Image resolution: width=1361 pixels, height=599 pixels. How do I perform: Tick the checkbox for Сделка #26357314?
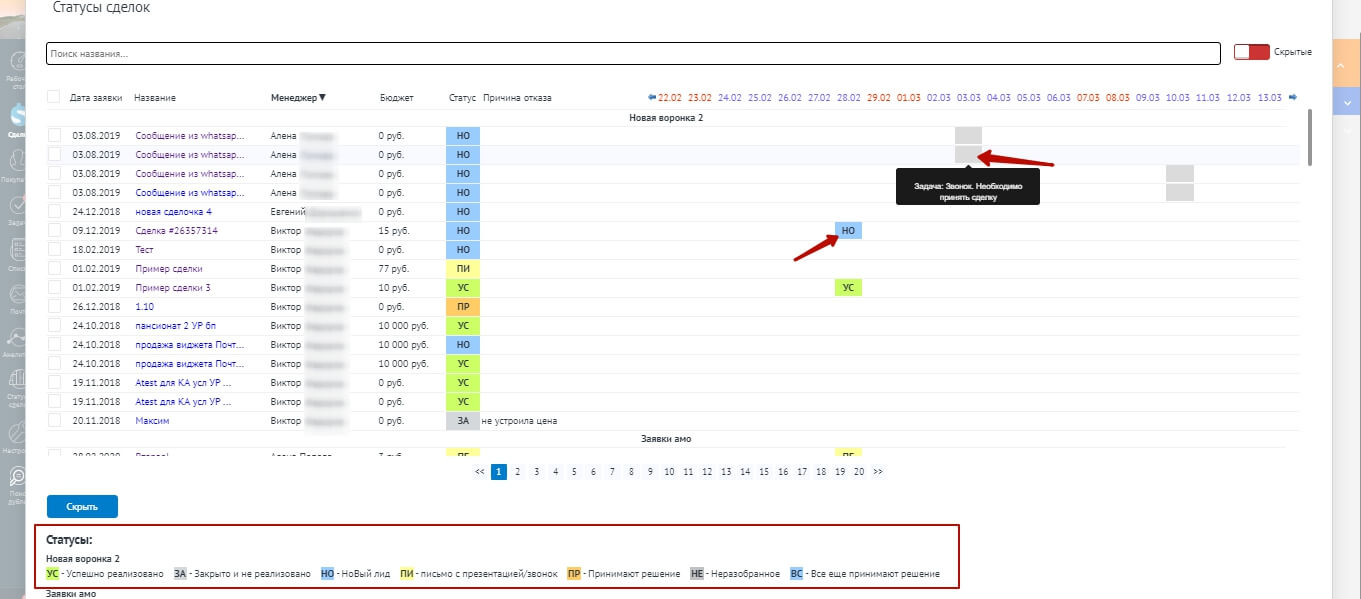click(x=54, y=231)
